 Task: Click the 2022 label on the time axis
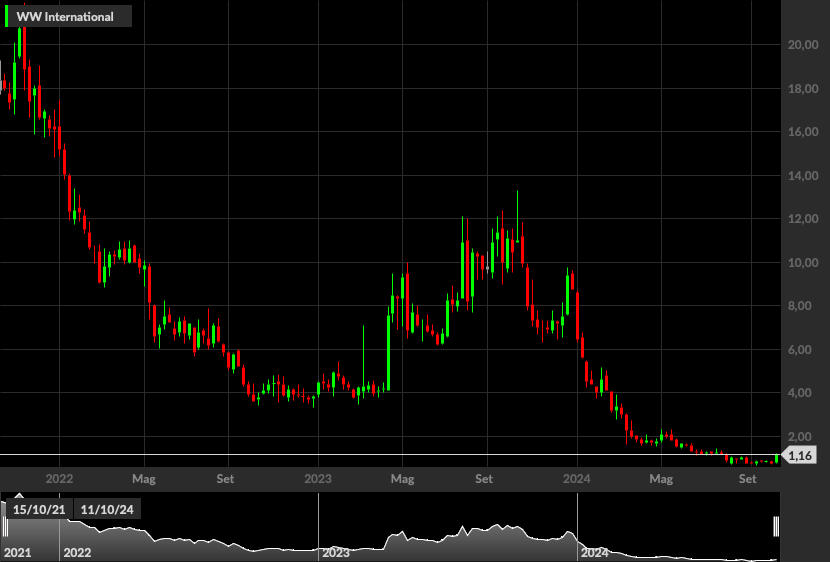(59, 479)
